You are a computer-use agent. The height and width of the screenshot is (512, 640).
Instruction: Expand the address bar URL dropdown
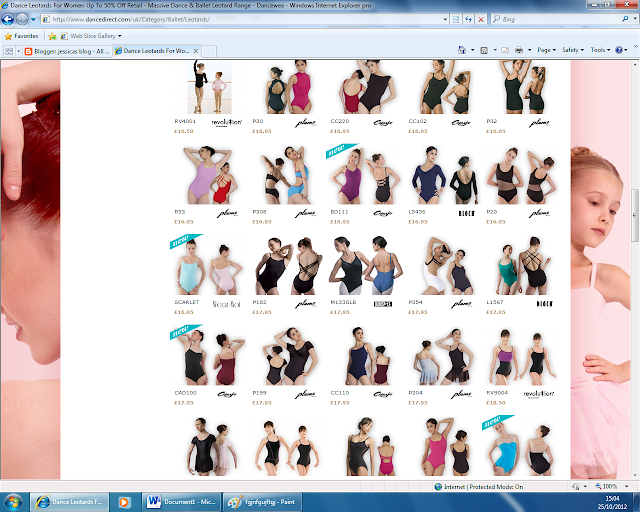pos(445,19)
